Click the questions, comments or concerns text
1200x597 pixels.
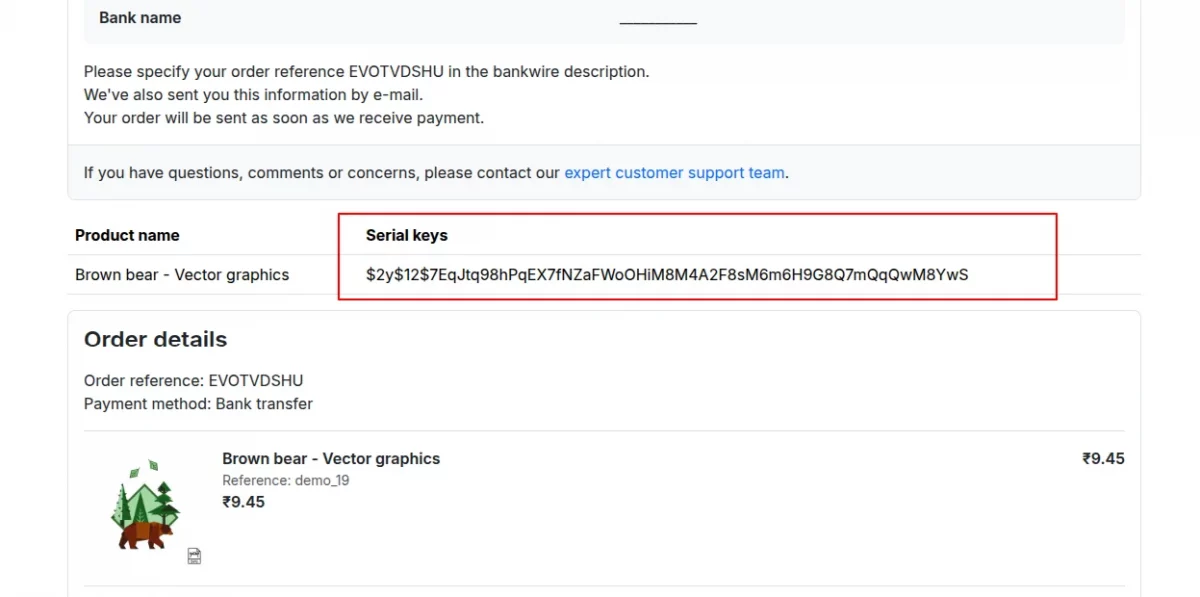(x=322, y=172)
